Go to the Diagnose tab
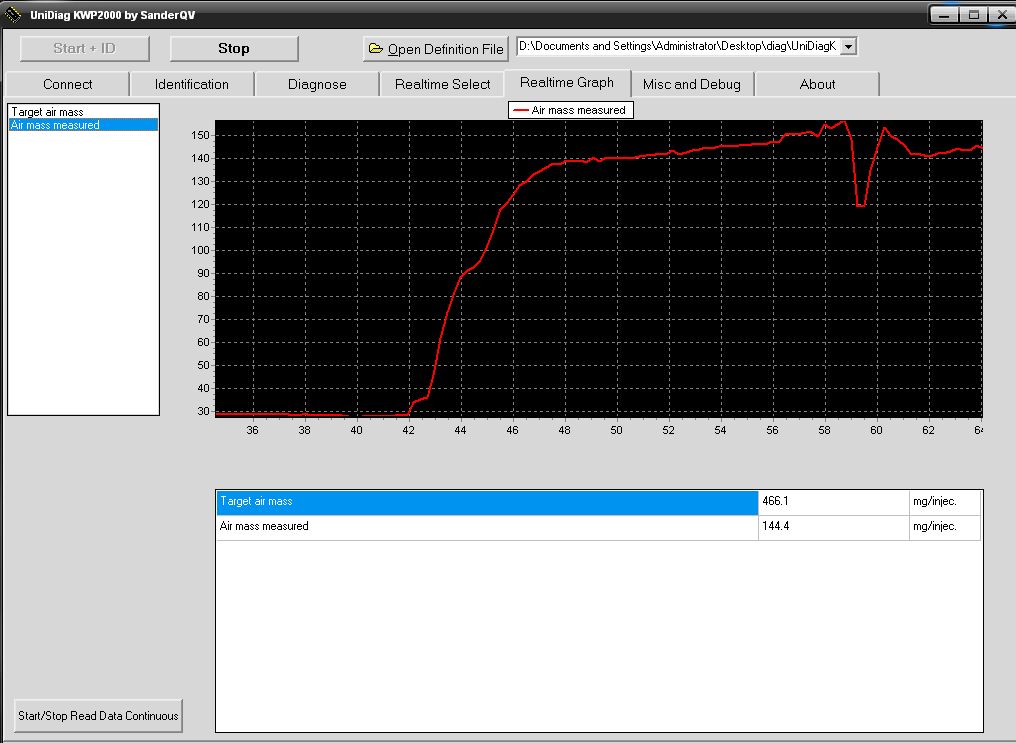The height and width of the screenshot is (743, 1016). [x=317, y=85]
